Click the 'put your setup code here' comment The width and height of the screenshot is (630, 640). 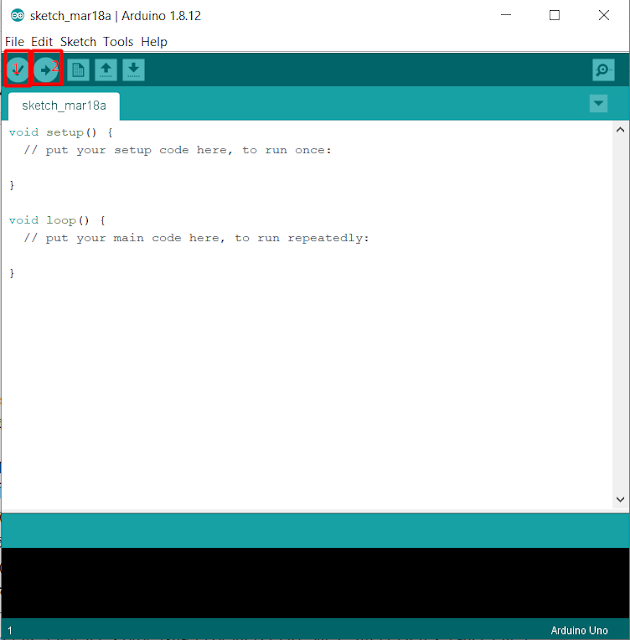pyautogui.click(x=177, y=150)
